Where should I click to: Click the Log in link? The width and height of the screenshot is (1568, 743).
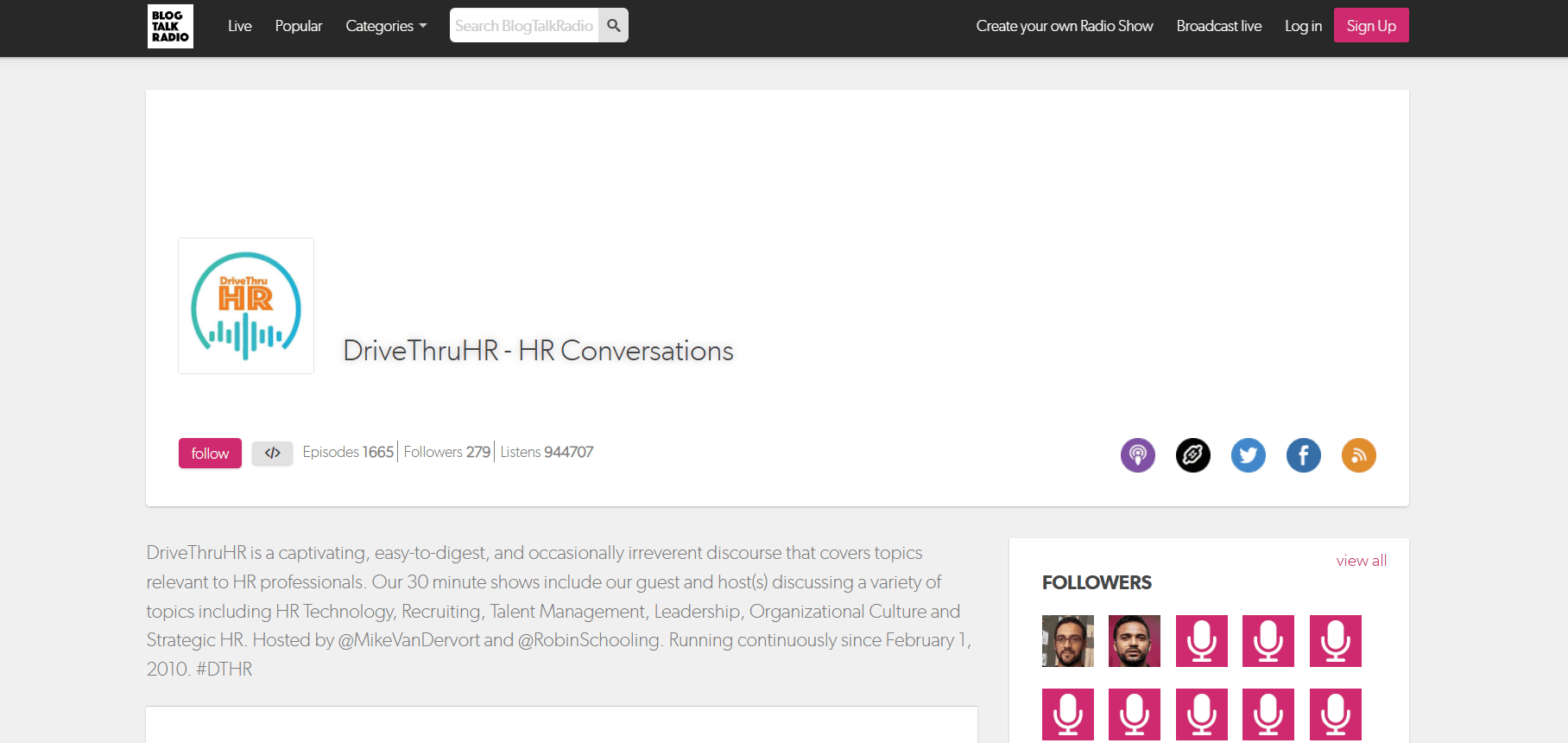tap(1302, 26)
